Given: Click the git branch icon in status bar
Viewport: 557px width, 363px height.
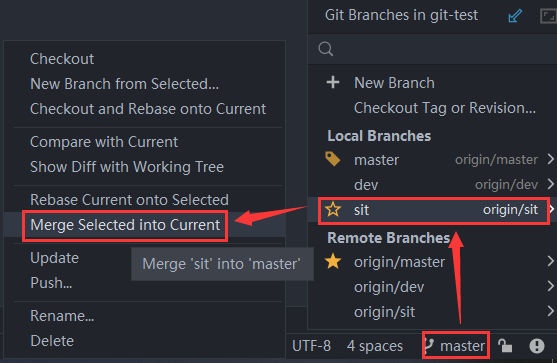Looking at the screenshot, I should tap(429, 345).
